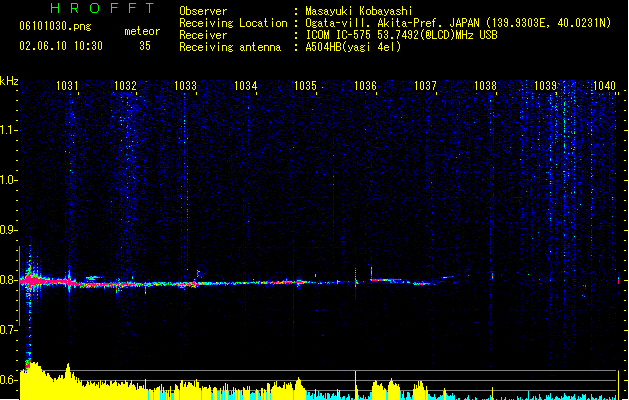Select the filename 06101030.png
Viewport: 629px width, 400px height.
click(55, 26)
